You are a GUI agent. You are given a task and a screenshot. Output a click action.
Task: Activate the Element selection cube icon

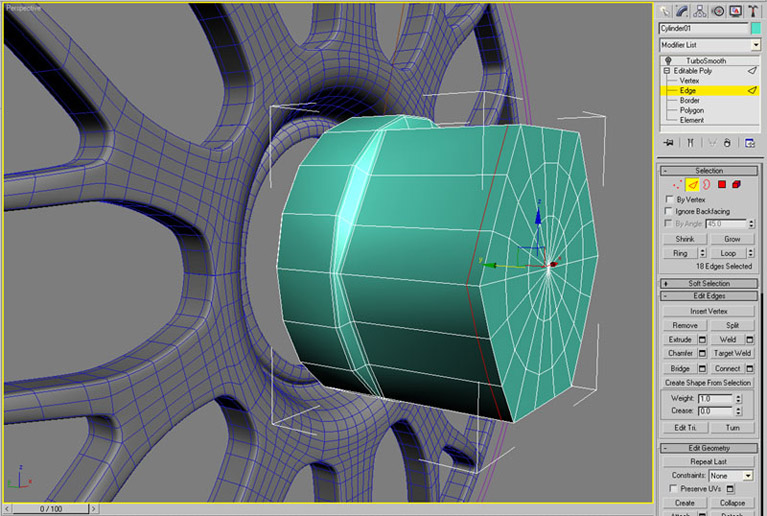(736, 185)
